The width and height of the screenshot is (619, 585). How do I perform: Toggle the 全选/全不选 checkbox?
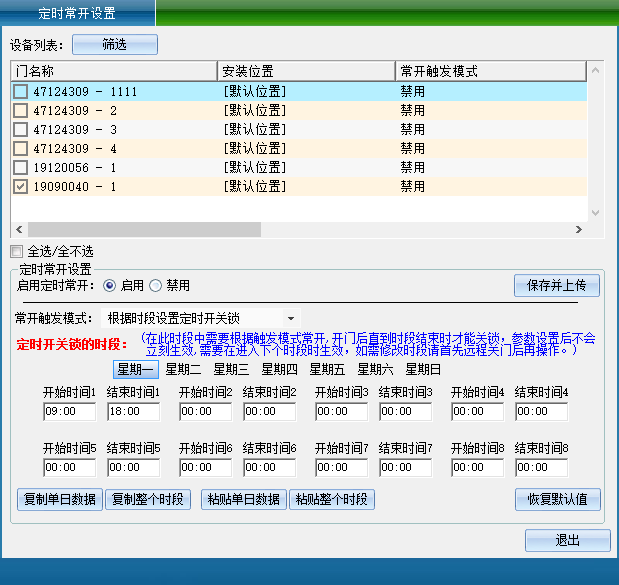[16, 251]
